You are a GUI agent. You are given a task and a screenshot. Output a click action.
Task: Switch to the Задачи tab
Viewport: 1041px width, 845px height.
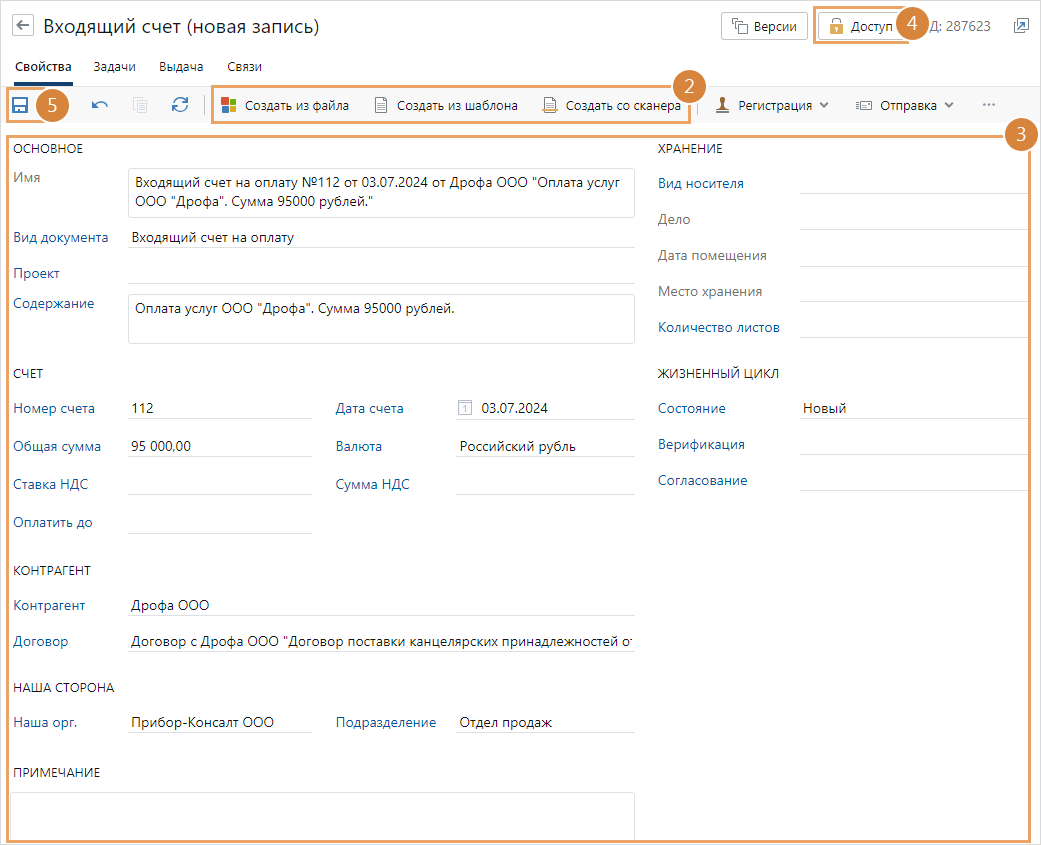pos(115,67)
